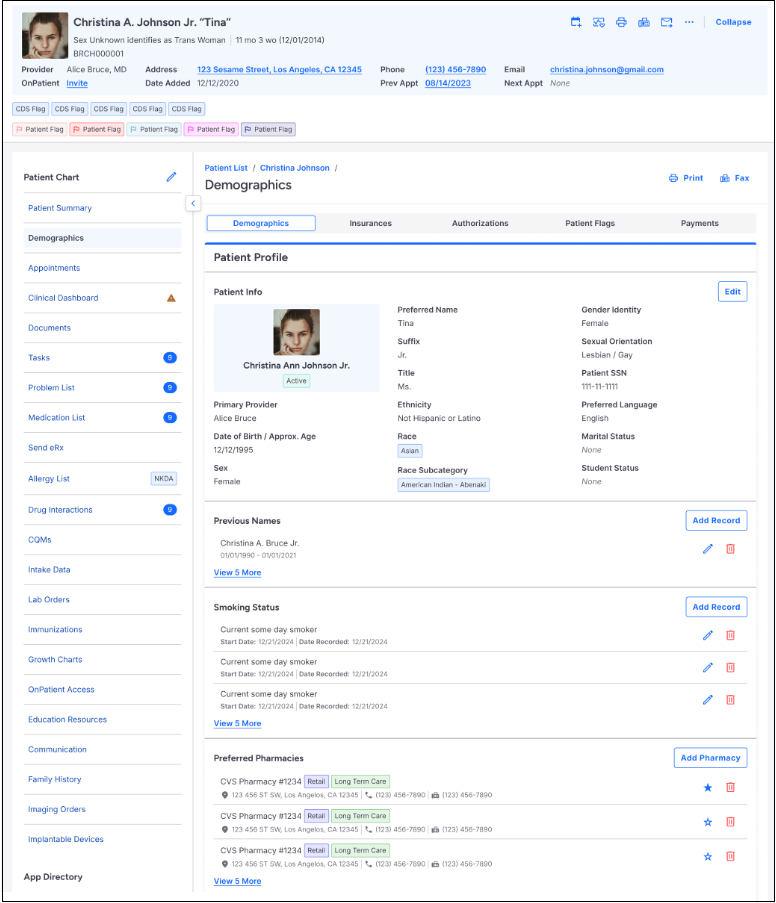Click the OnPatient Invite link
This screenshot has height=903, width=776.
(77, 83)
